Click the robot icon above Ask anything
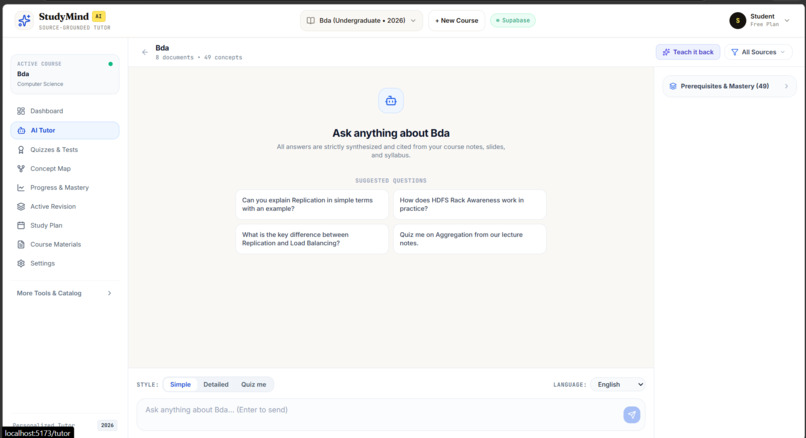This screenshot has height=438, width=806. tap(391, 101)
